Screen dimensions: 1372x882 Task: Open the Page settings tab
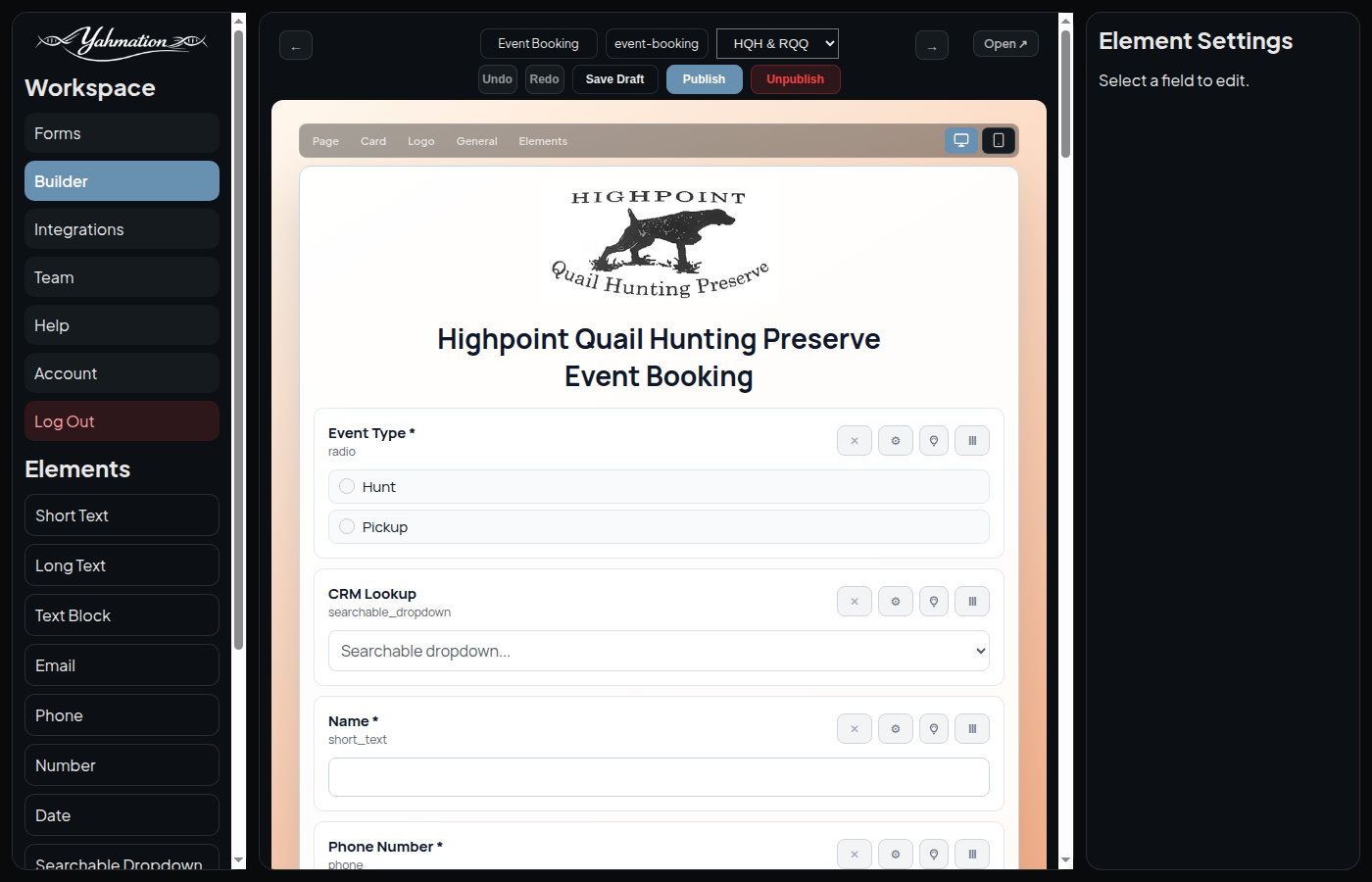[x=325, y=141]
